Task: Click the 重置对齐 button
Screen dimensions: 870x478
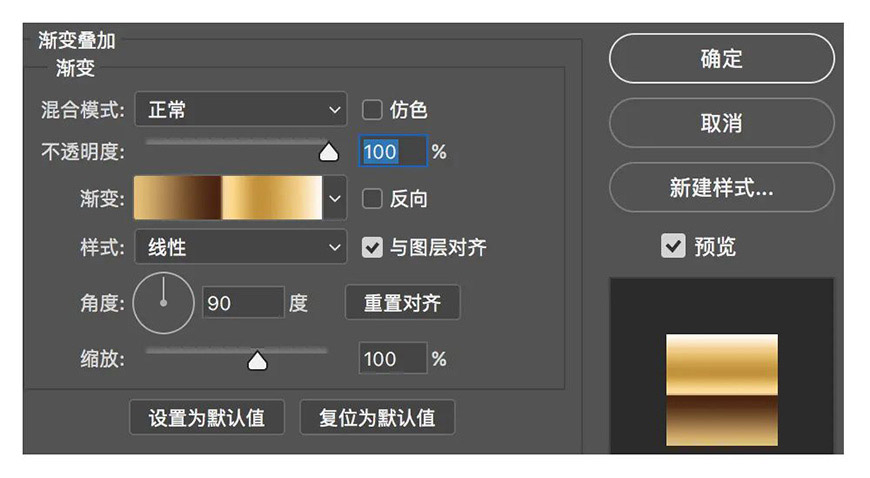Action: pyautogui.click(x=402, y=303)
